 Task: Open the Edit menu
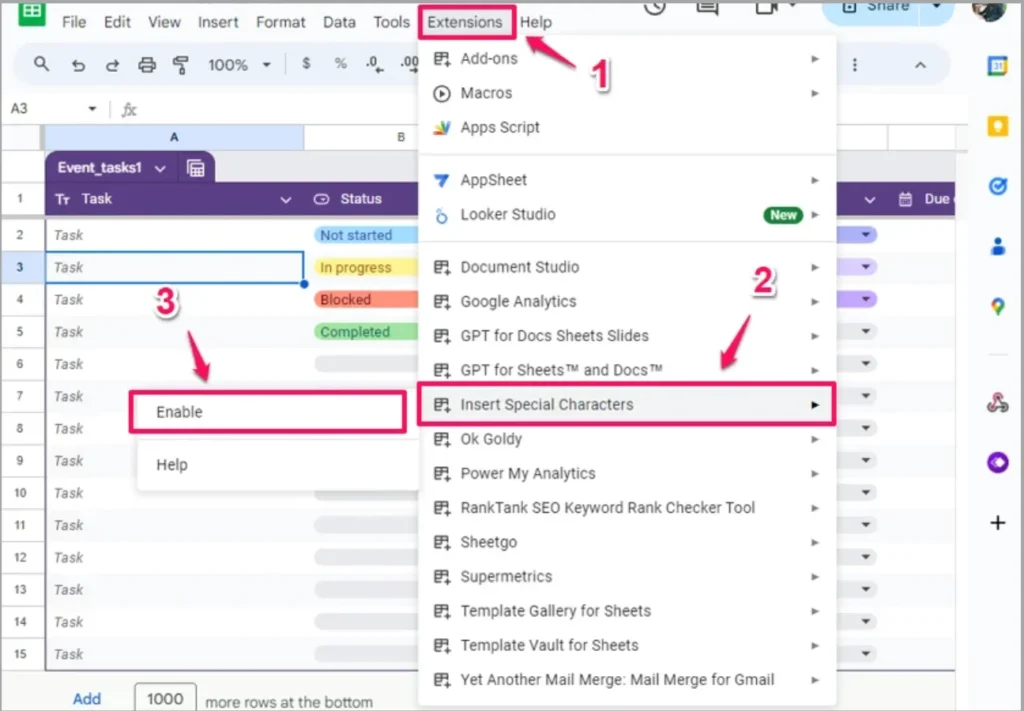(117, 22)
